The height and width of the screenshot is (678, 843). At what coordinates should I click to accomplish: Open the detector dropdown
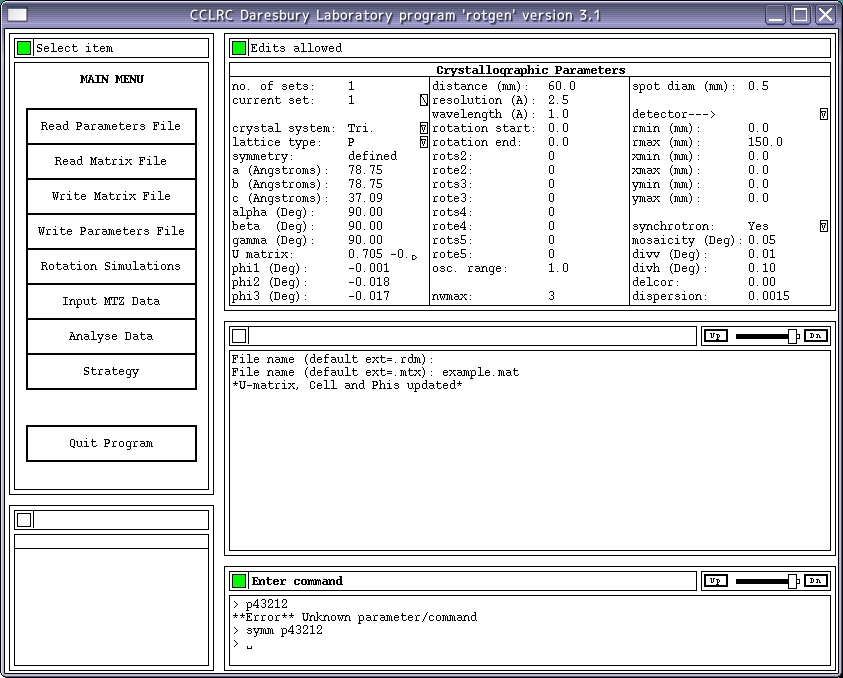coord(823,115)
